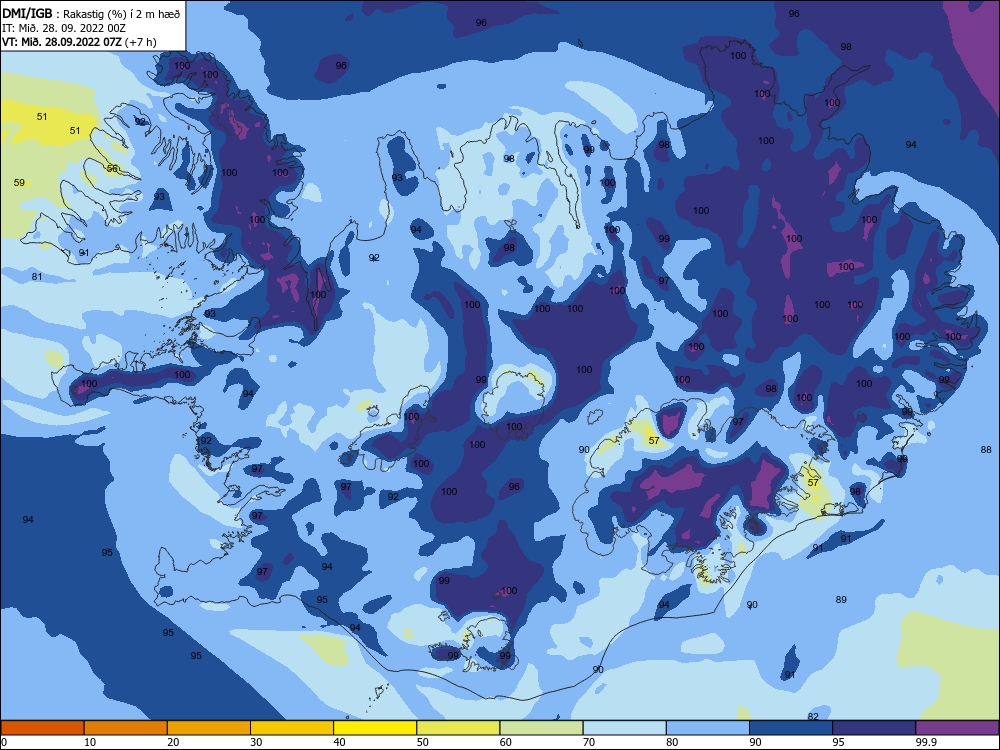Viewport: 1000px width, 750px height.
Task: Click the dark orange 0–10 legend swatch
Action: [42, 728]
